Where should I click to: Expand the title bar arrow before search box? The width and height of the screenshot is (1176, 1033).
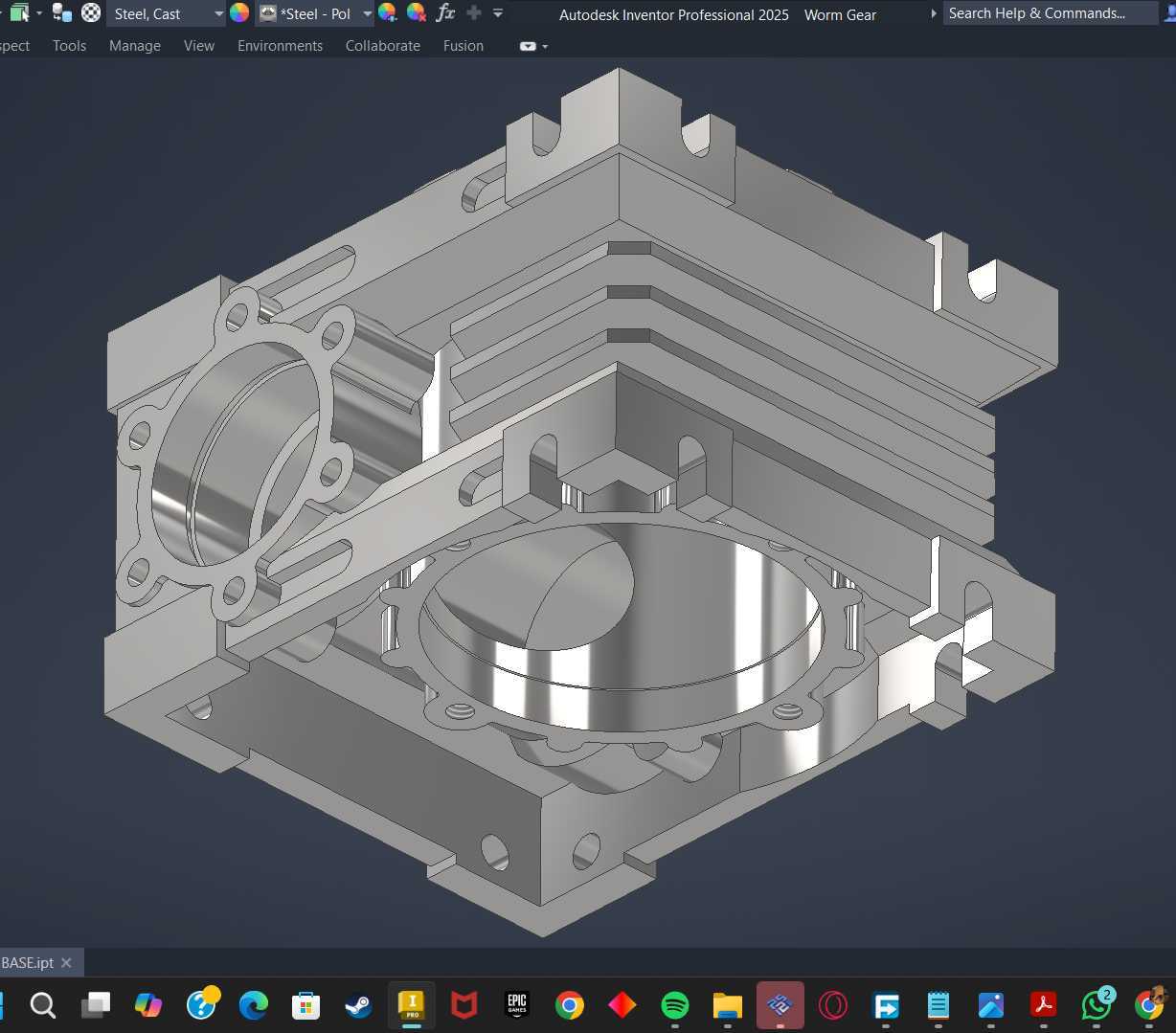(934, 13)
